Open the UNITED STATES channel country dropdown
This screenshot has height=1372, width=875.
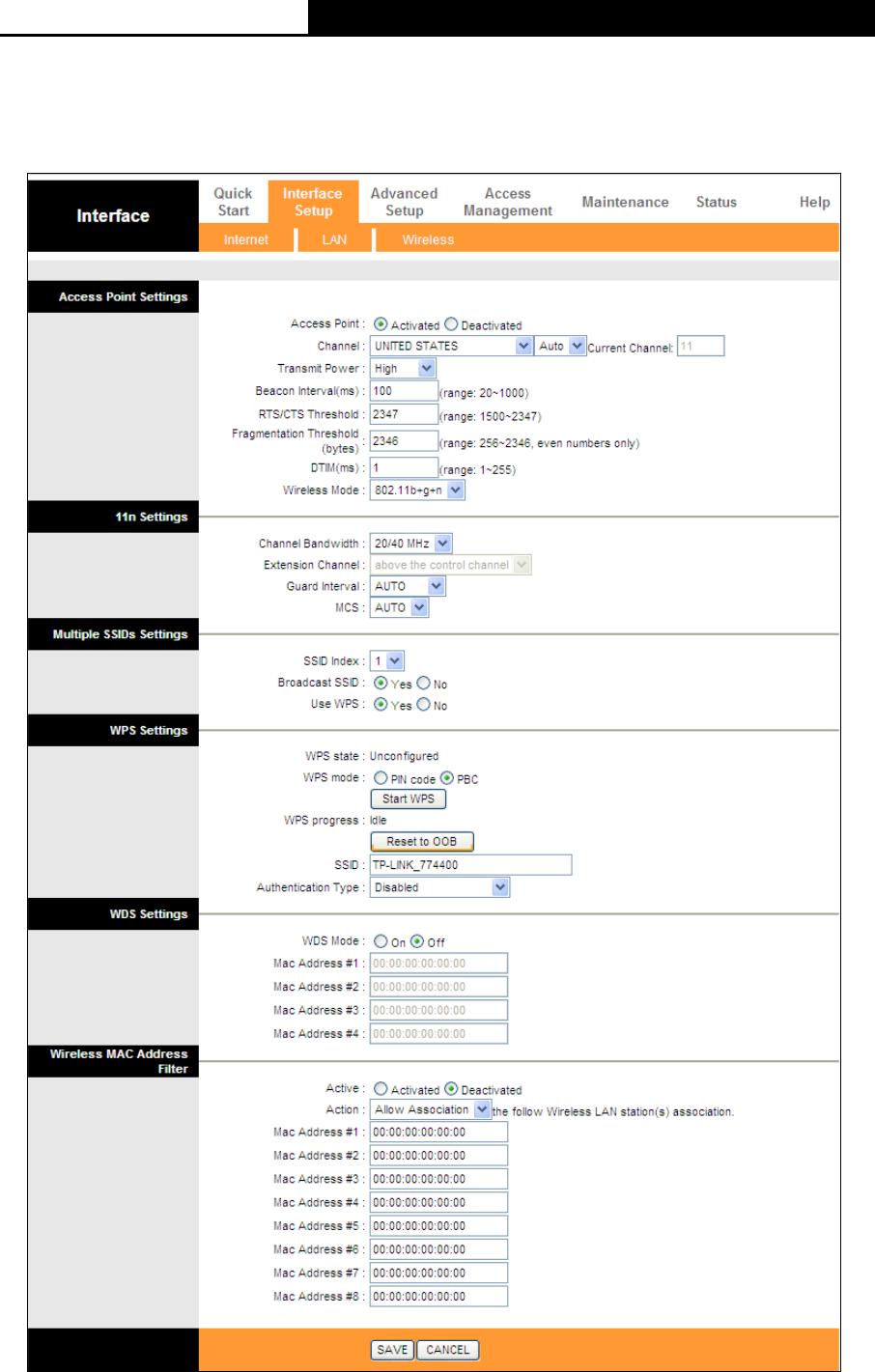pos(451,346)
